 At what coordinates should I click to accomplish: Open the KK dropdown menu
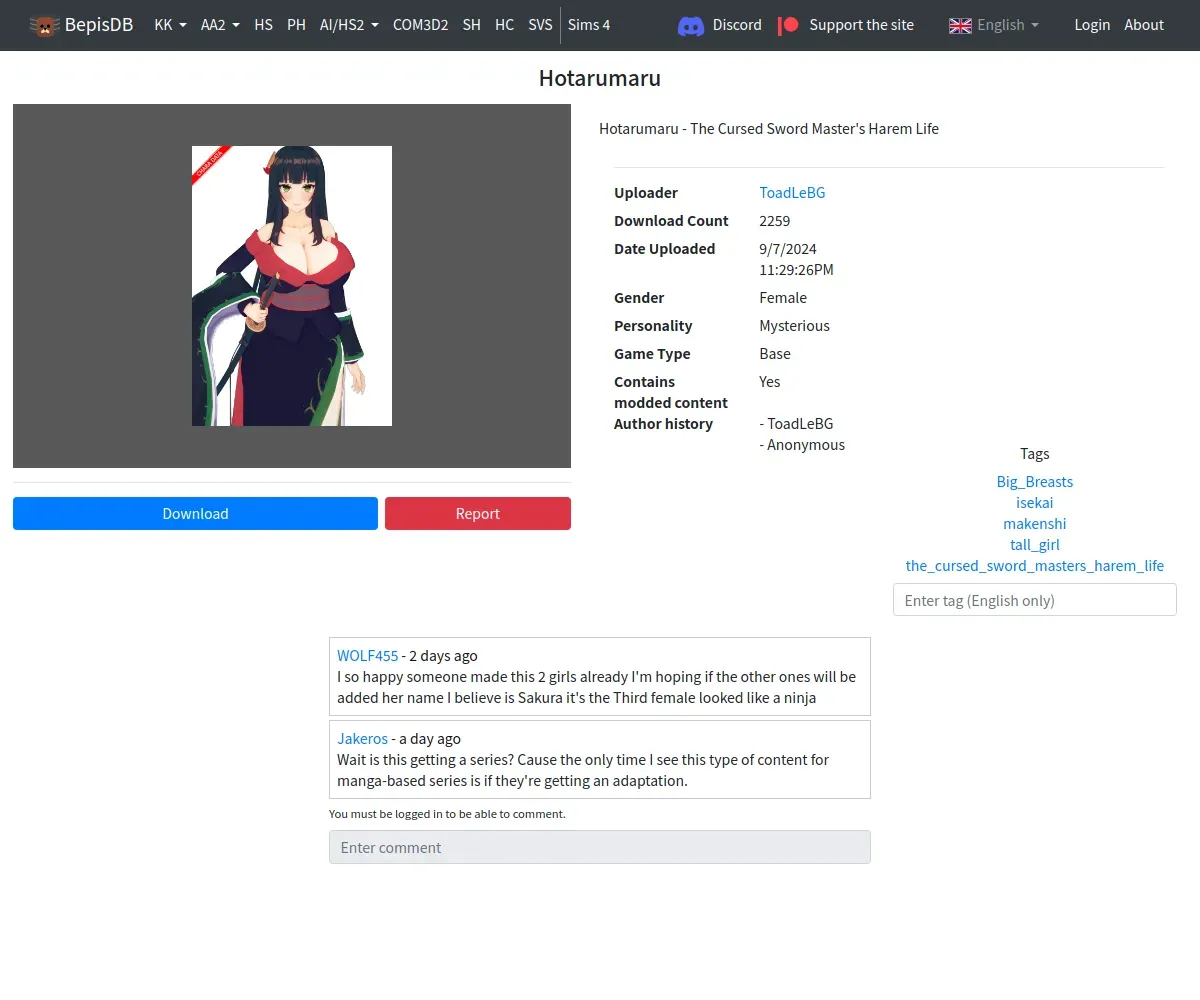171,25
